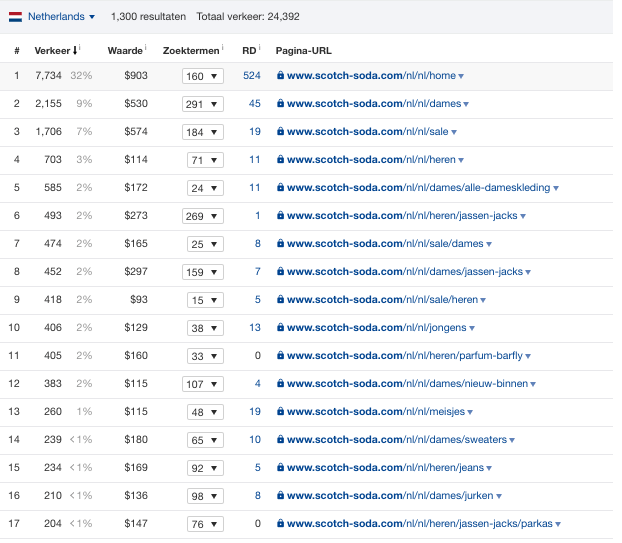This screenshot has width=622, height=543.
Task: Open the 269 keywords dropdown
Action: tap(203, 216)
